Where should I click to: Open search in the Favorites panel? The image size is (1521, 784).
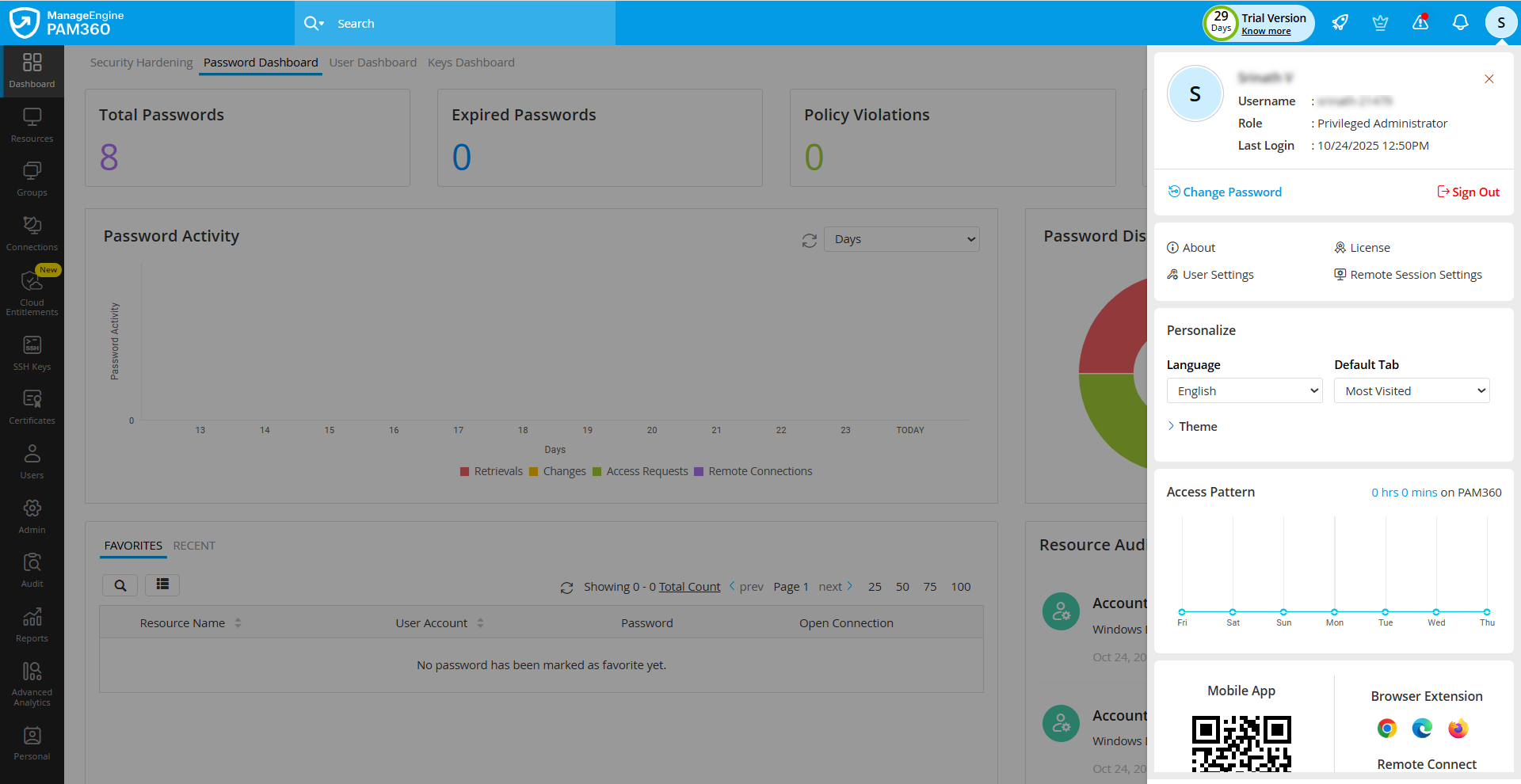(120, 585)
